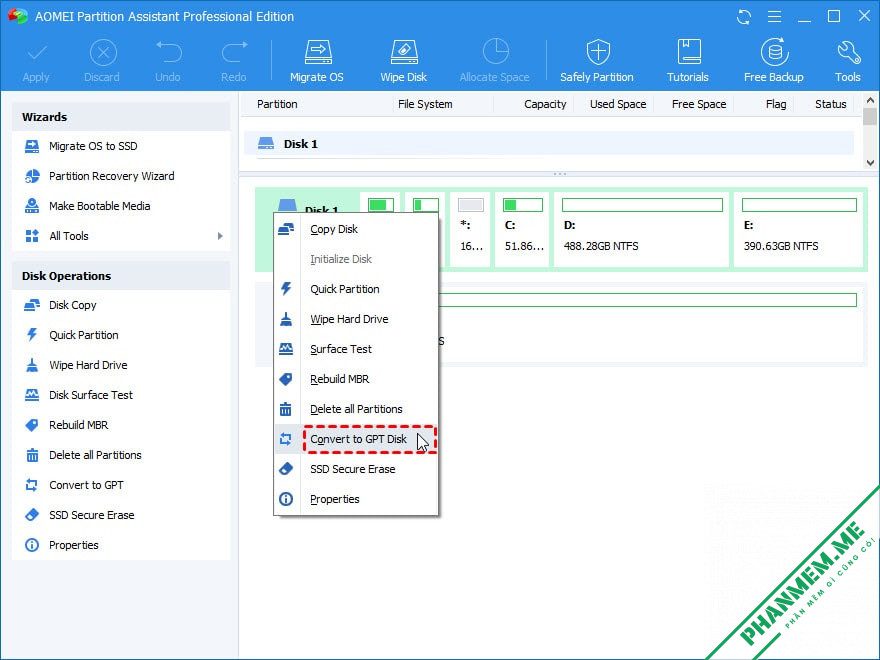Select Migrate OS to SSD wizard
Viewport: 880px width, 660px height.
click(121, 146)
